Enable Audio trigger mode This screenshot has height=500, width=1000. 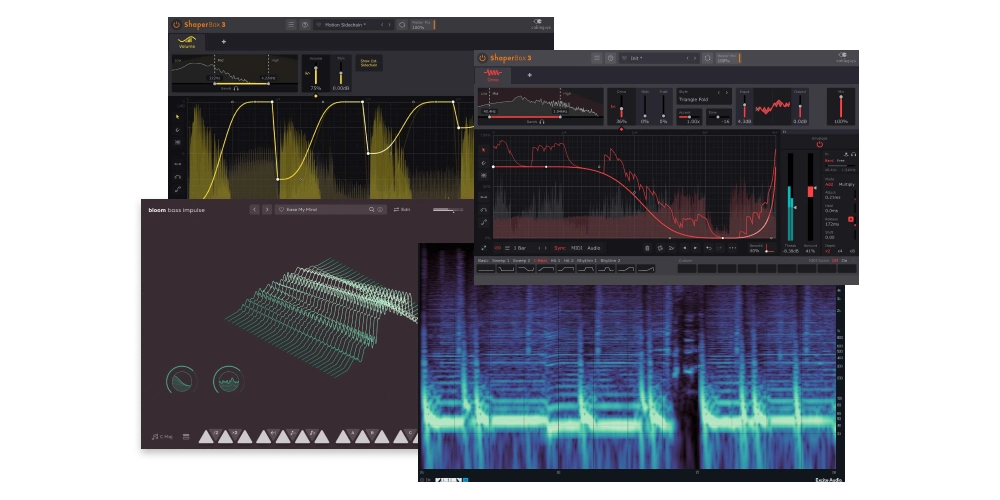point(594,248)
